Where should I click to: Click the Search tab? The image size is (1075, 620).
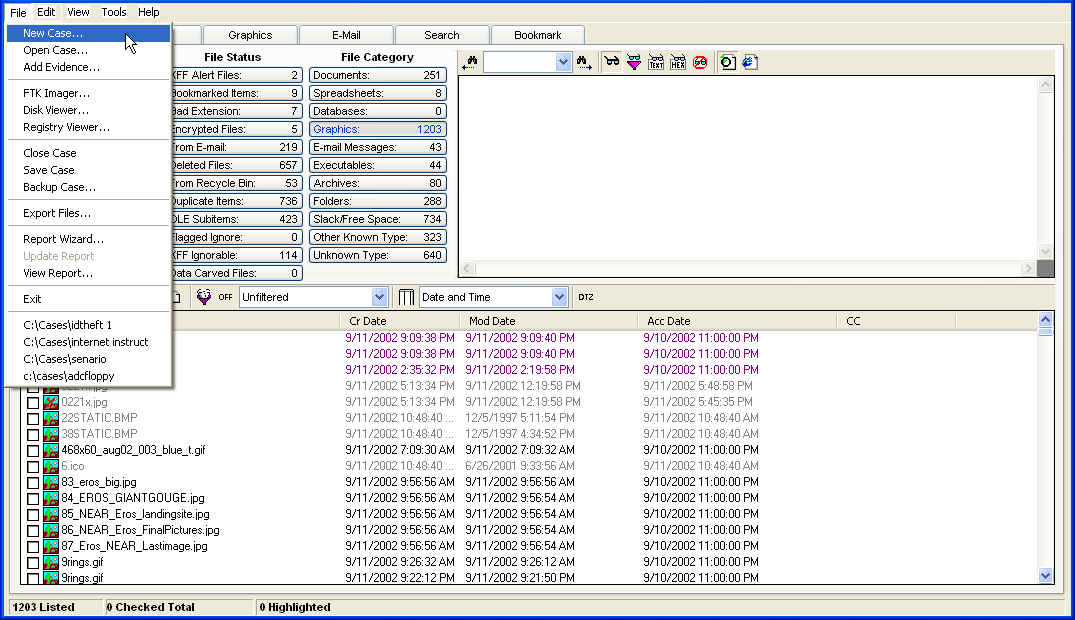tap(442, 35)
